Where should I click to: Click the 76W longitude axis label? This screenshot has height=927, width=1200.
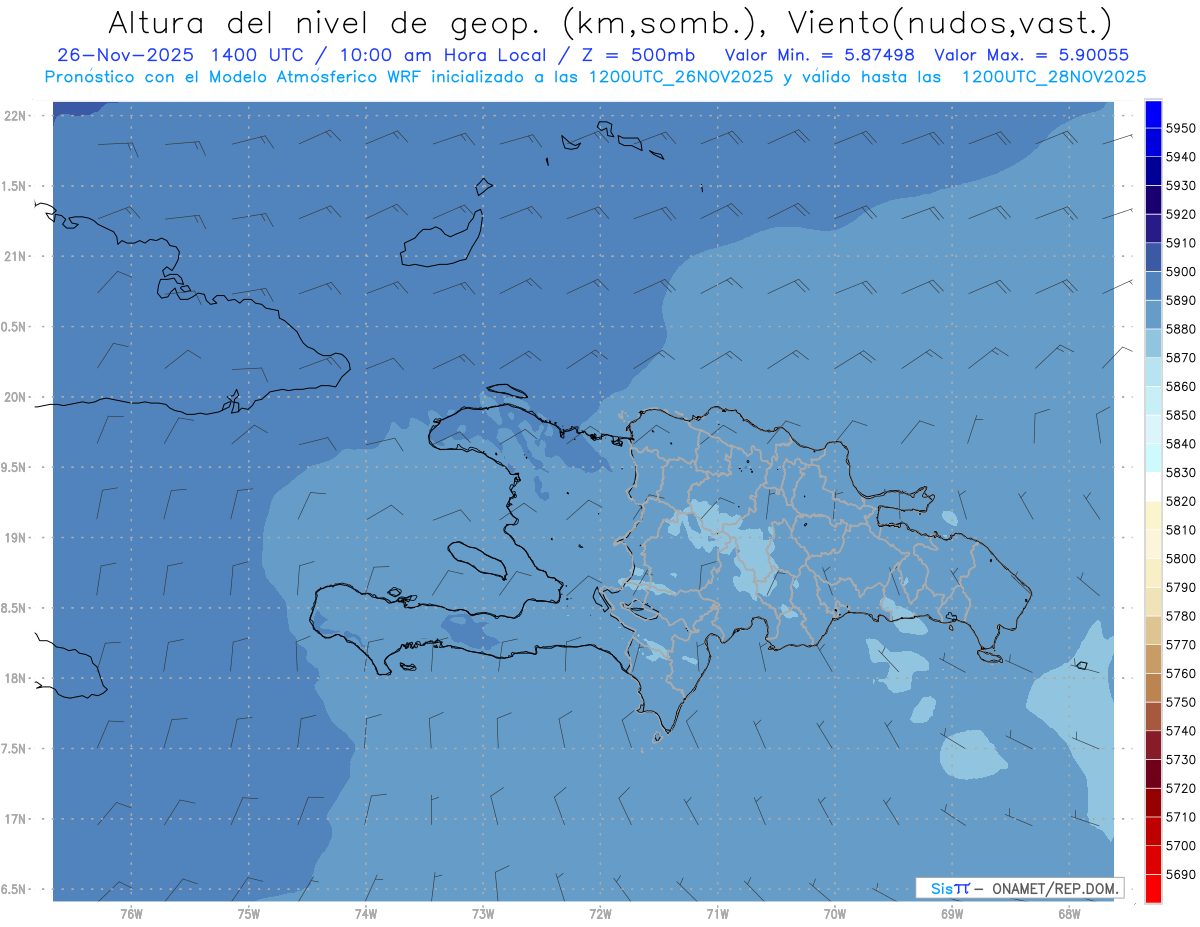(131, 914)
